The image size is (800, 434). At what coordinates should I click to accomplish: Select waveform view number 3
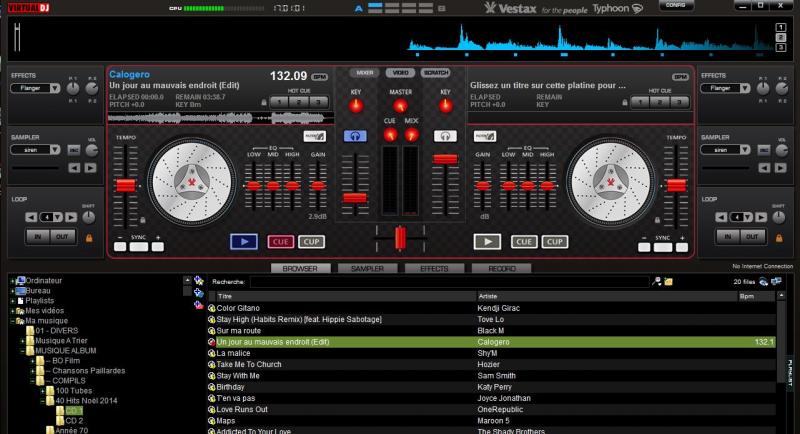point(781,47)
